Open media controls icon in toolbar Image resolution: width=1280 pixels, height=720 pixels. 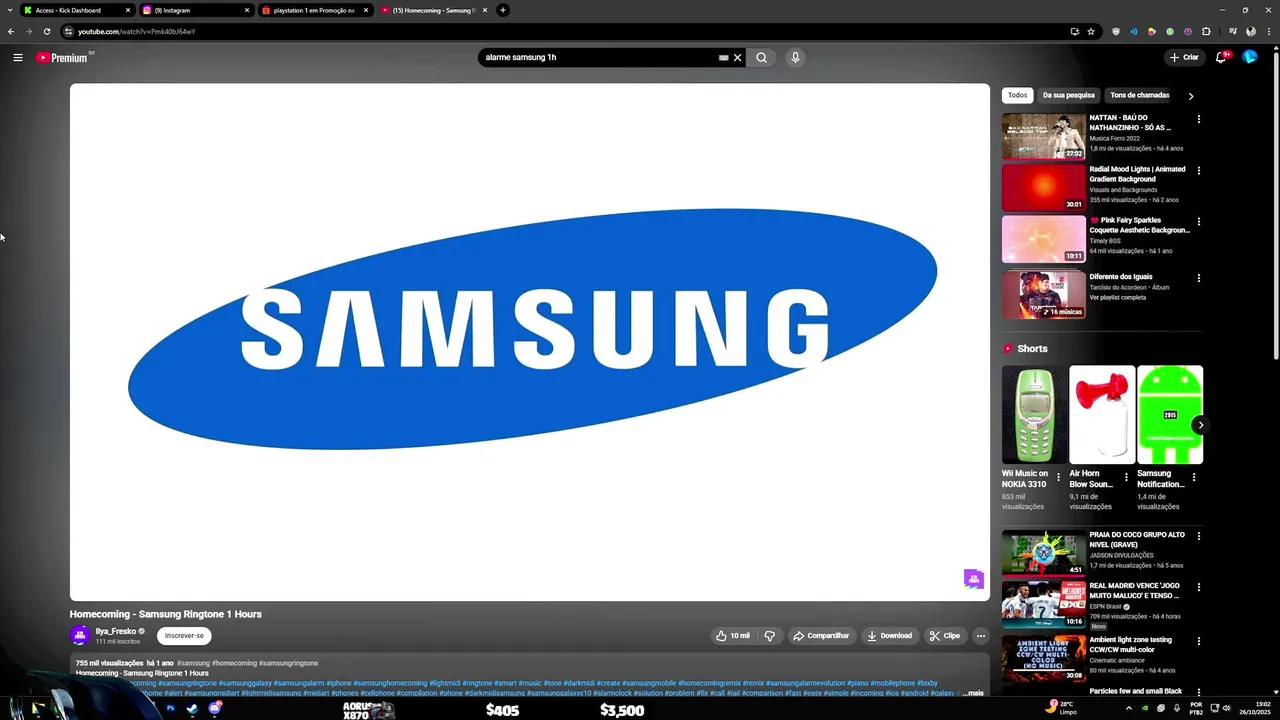pos(1233,31)
